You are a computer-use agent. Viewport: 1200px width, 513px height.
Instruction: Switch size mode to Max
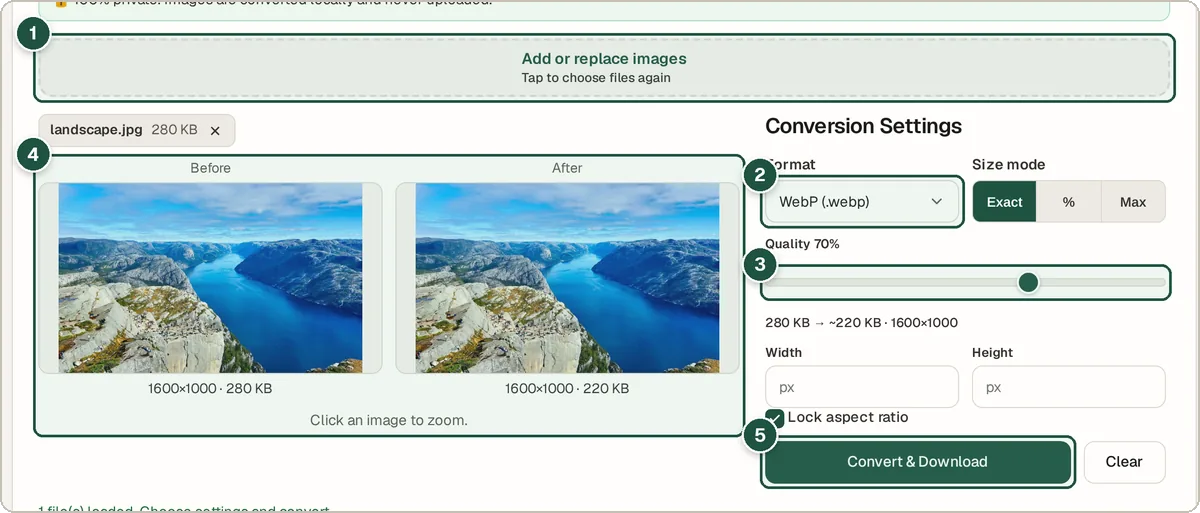coord(1133,202)
